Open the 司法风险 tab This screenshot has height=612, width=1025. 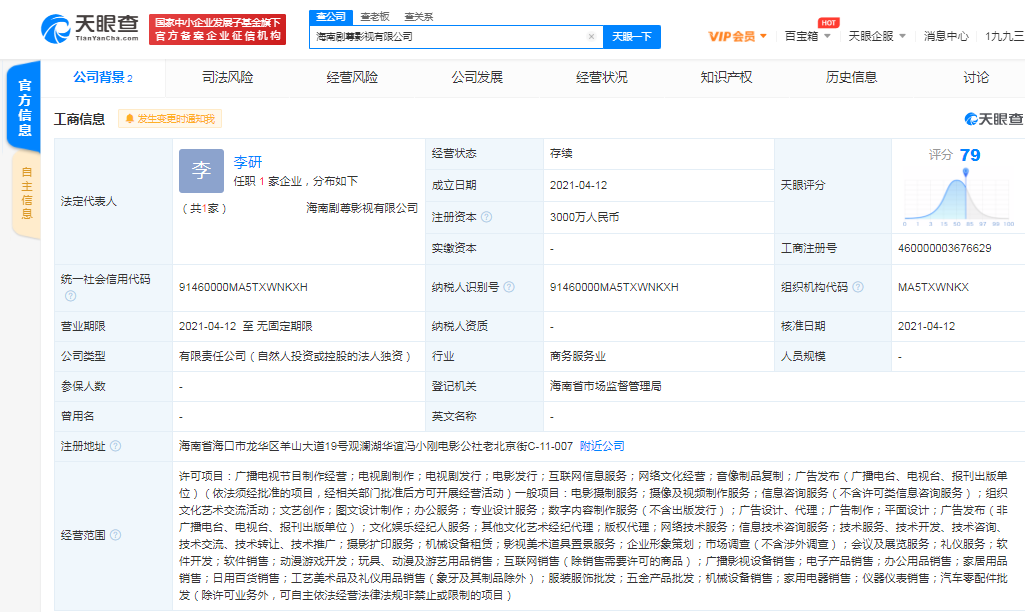[x=227, y=78]
